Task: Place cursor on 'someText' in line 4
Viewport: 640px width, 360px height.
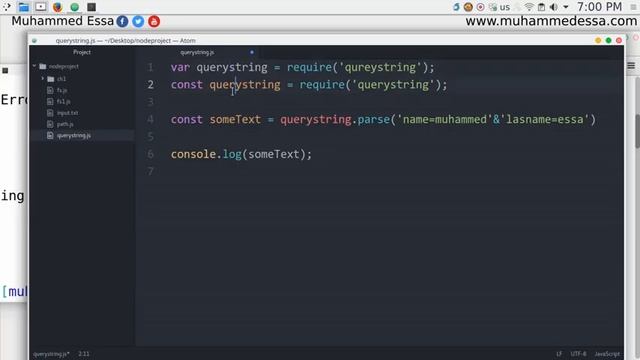Action: 235,119
